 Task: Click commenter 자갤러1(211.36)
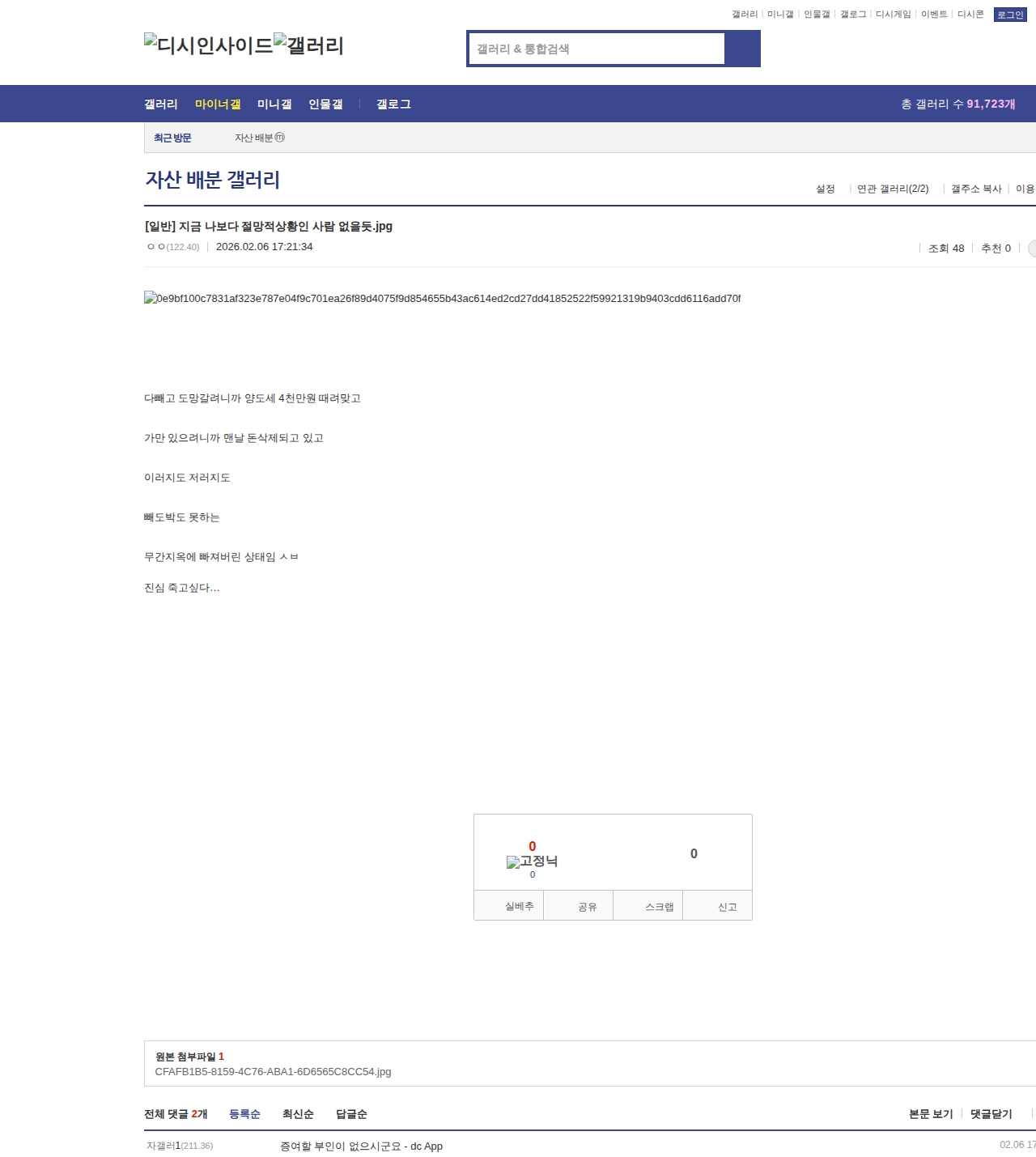(x=180, y=1146)
